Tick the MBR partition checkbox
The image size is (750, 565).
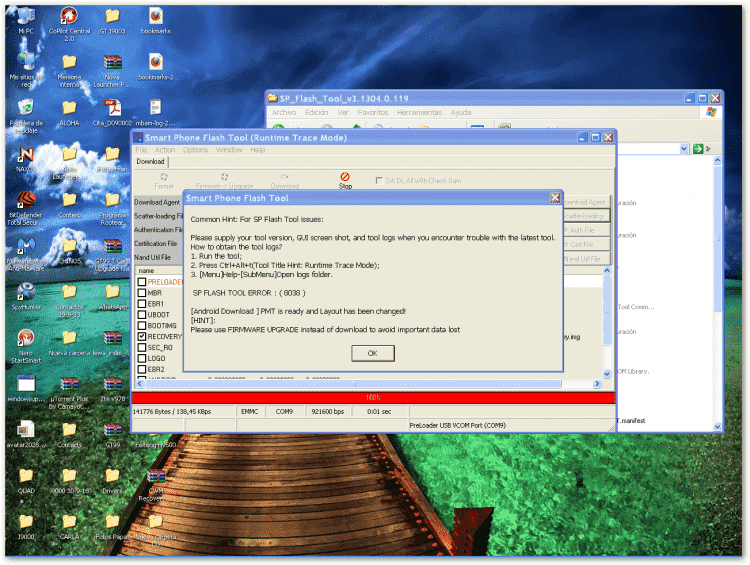[142, 293]
